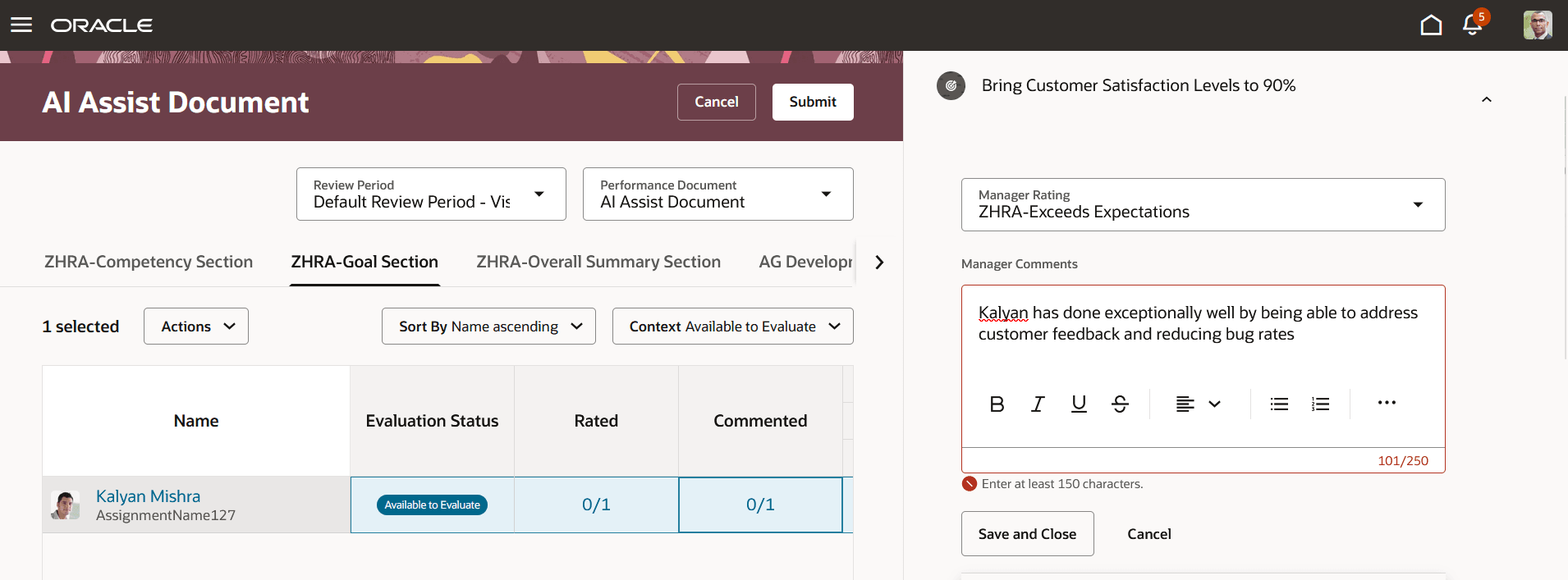Go to the Home icon
This screenshot has width=1568, height=580.
pos(1431,25)
